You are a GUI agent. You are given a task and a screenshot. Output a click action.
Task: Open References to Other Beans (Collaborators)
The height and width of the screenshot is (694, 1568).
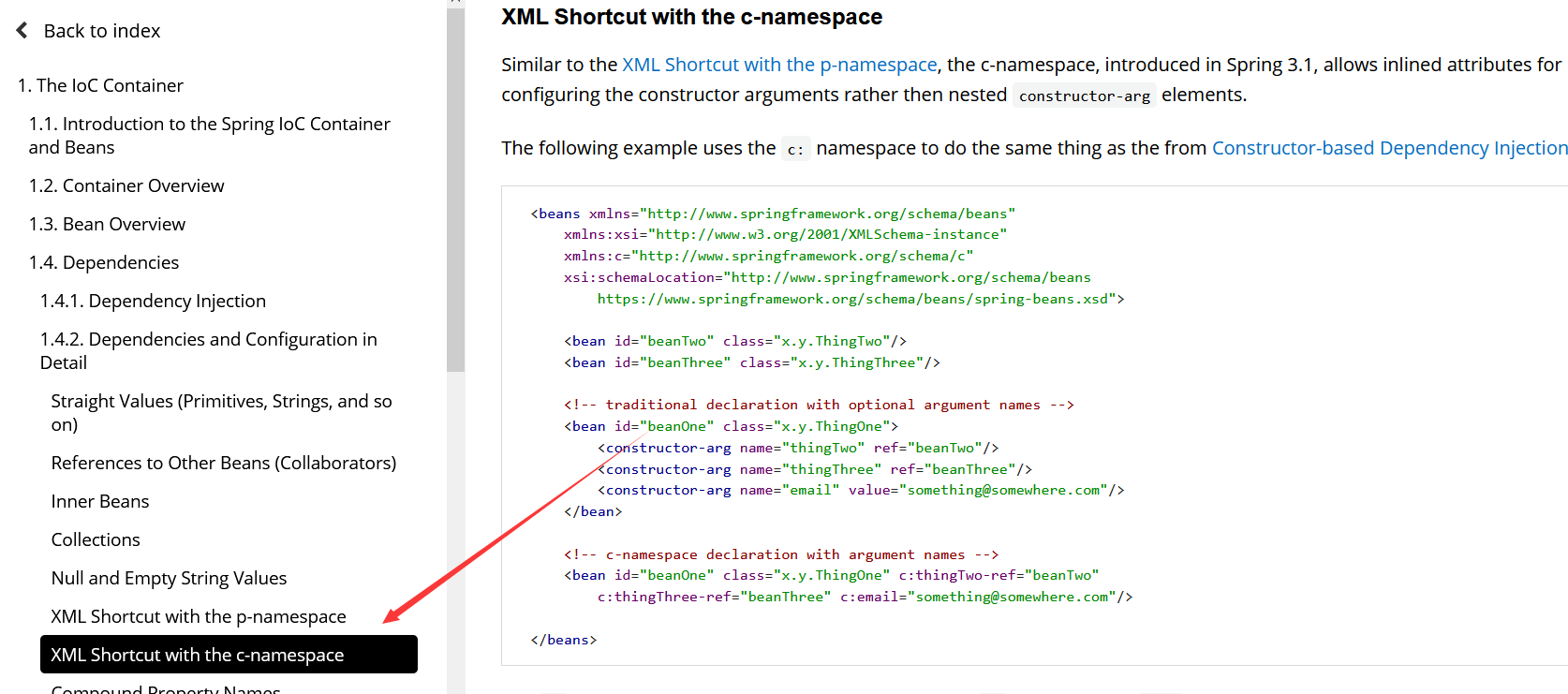click(224, 463)
